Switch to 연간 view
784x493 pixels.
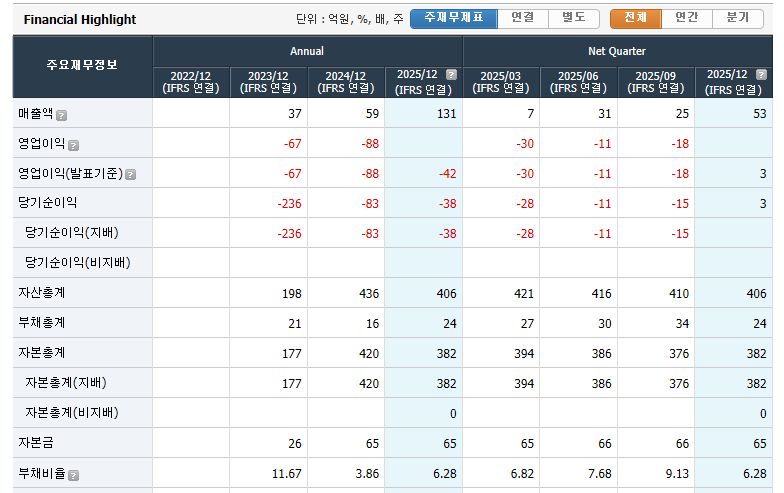tap(686, 18)
